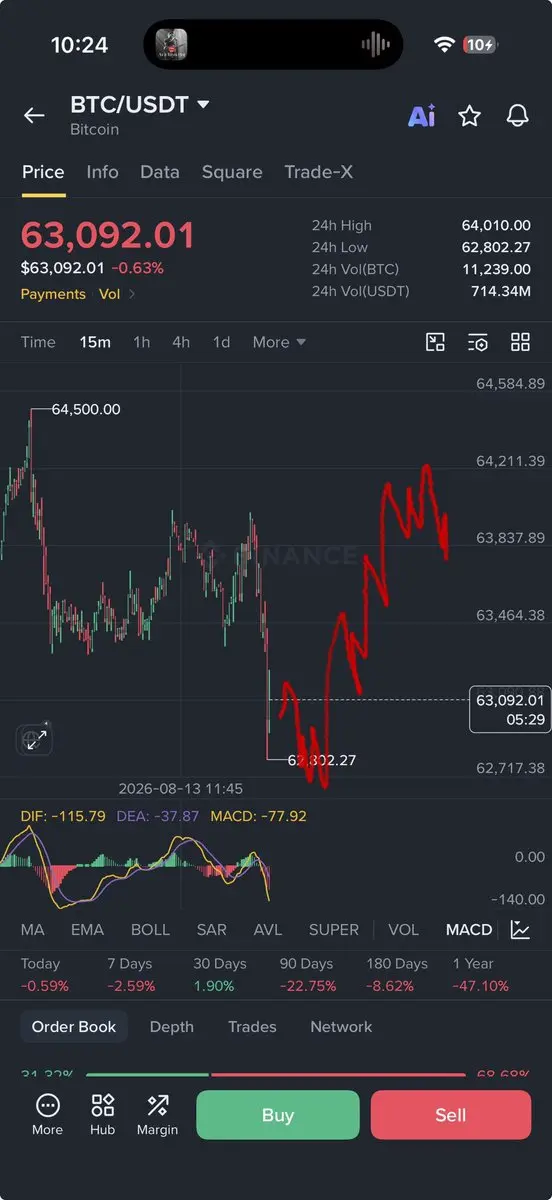552x1200 pixels.
Task: Select the 4h chart interval
Action: coord(181,342)
